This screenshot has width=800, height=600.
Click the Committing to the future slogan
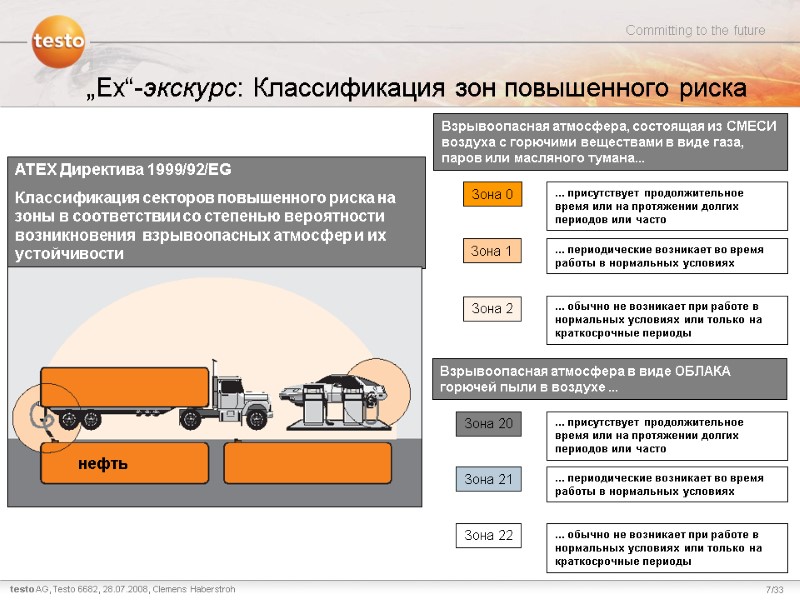pos(695,30)
